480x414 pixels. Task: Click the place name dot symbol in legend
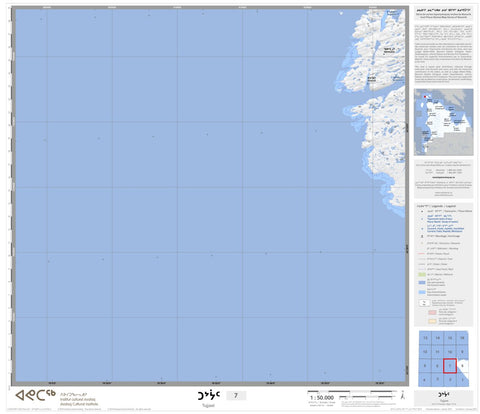click(422, 211)
